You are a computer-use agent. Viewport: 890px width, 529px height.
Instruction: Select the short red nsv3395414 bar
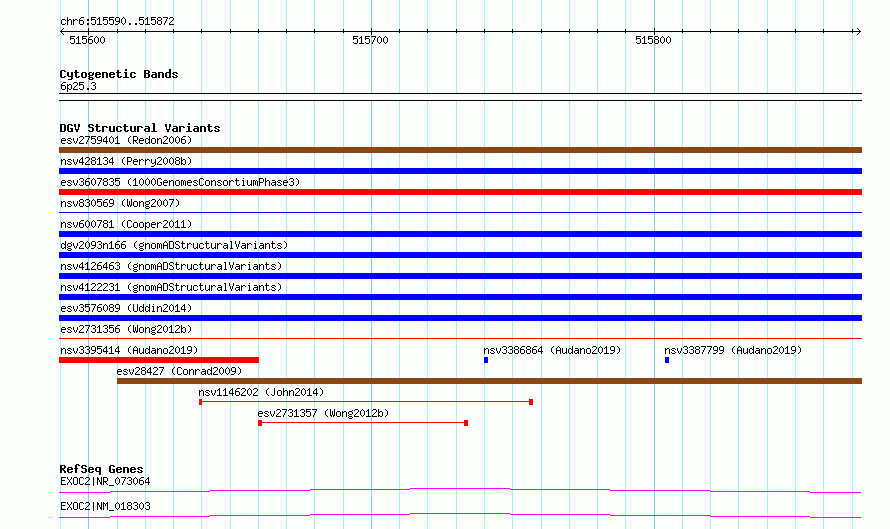point(159,360)
